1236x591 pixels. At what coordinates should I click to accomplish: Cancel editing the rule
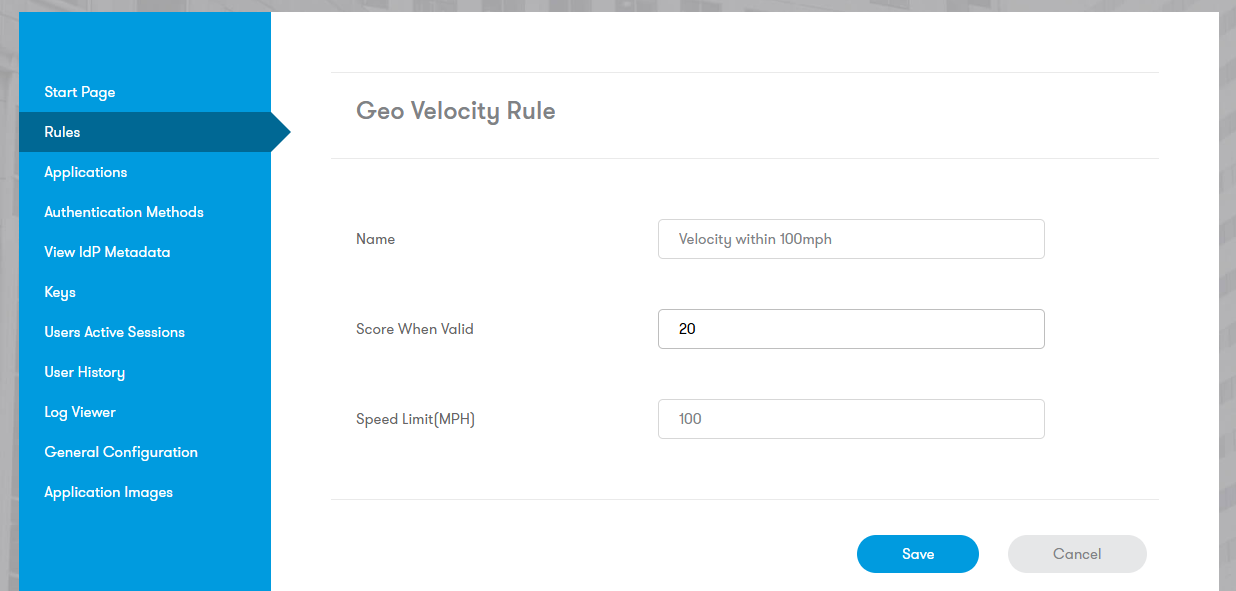point(1077,553)
